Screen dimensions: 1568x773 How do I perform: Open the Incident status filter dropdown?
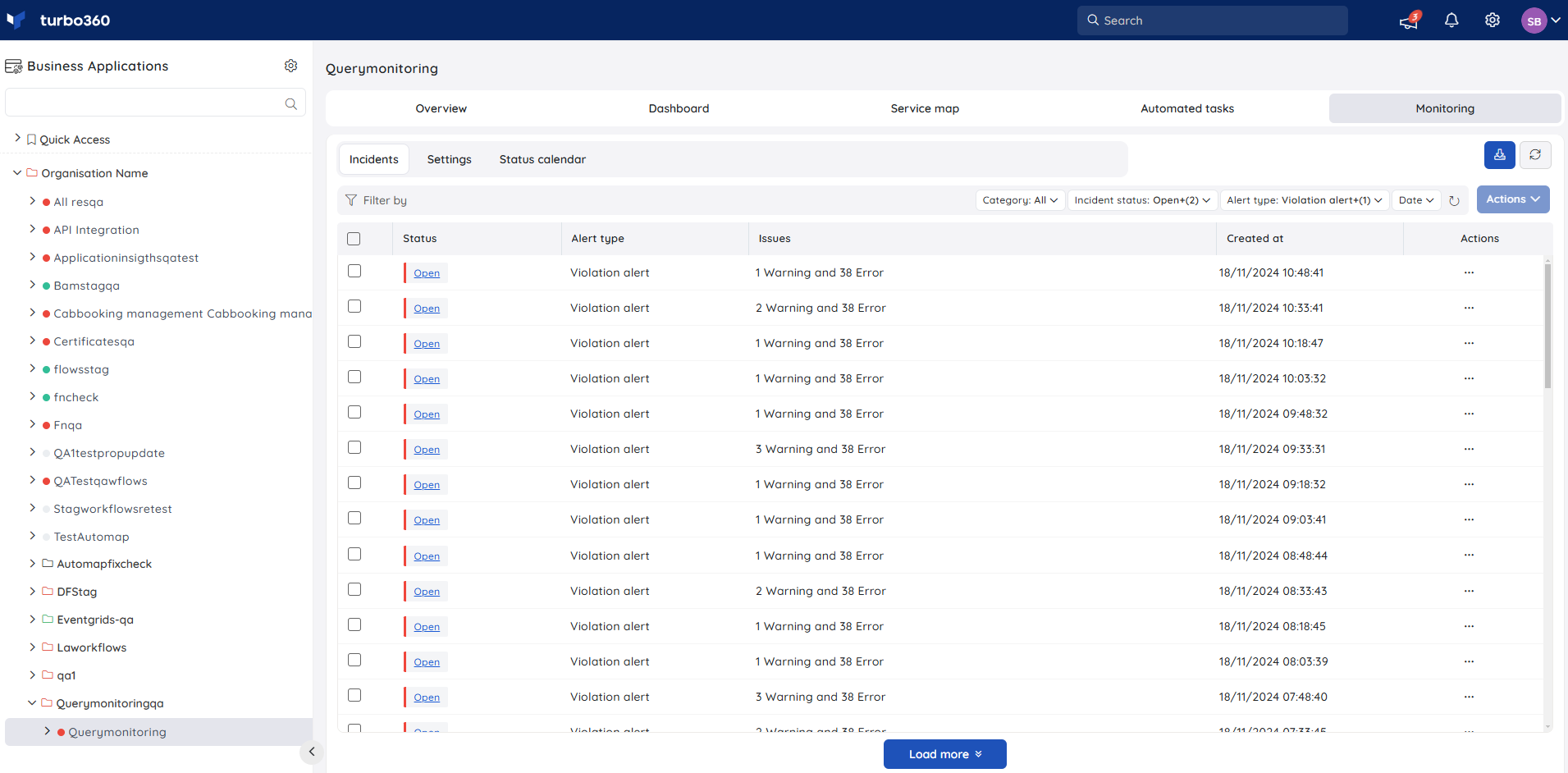tap(1142, 200)
